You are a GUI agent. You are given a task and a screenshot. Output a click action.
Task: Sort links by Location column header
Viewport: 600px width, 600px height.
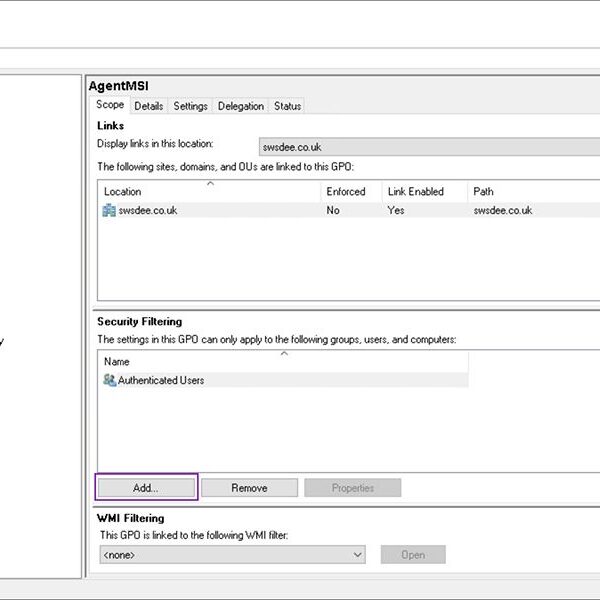123,191
